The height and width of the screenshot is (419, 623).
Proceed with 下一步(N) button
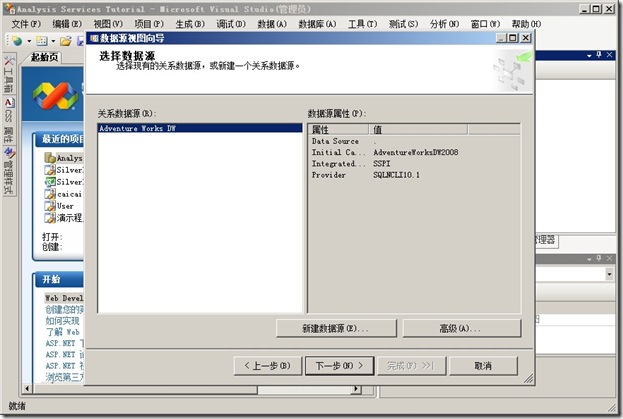click(339, 366)
